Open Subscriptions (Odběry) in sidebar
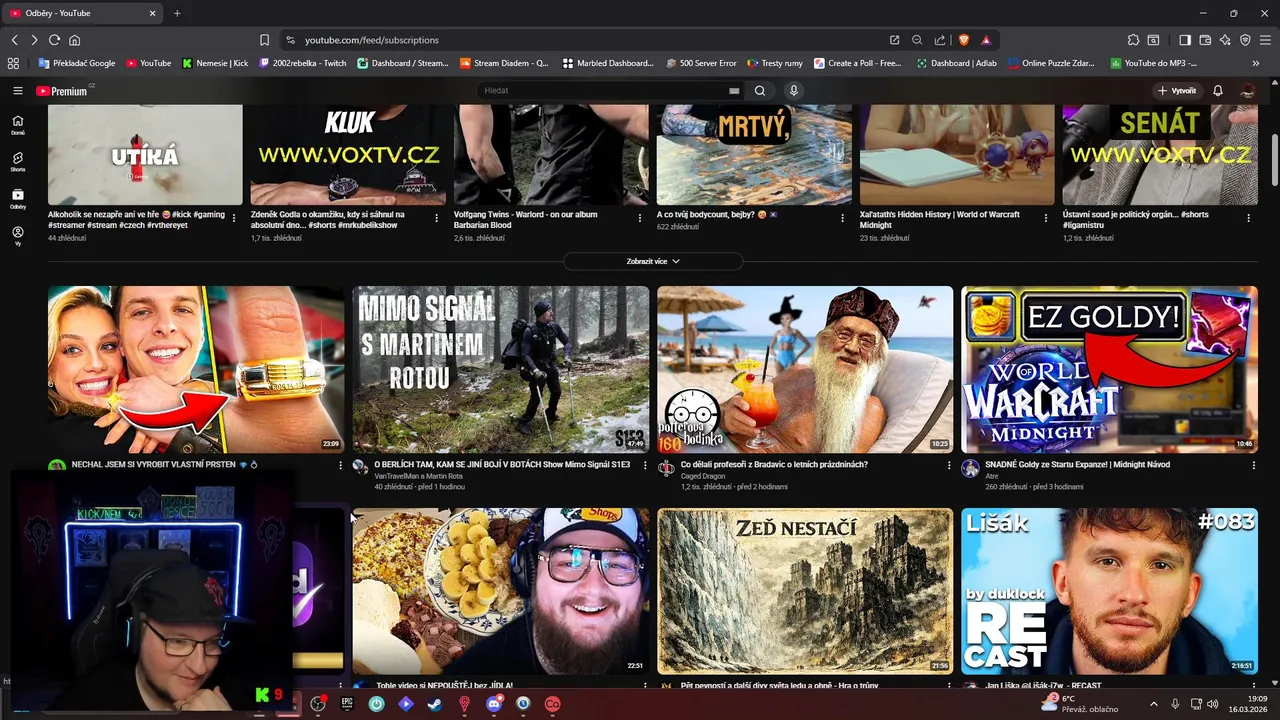Viewport: 1280px width, 720px height. pos(17,199)
